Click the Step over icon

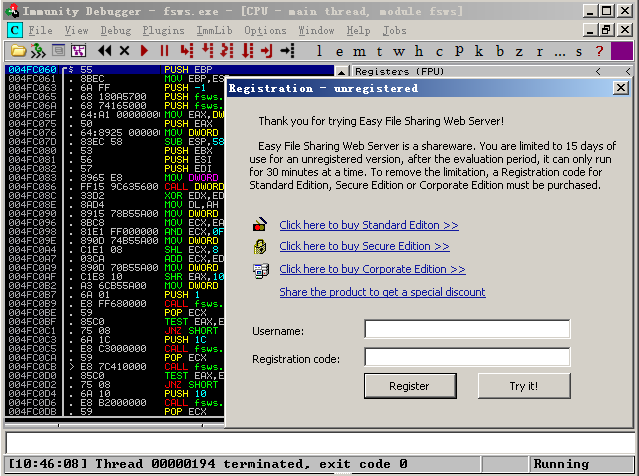[x=207, y=51]
